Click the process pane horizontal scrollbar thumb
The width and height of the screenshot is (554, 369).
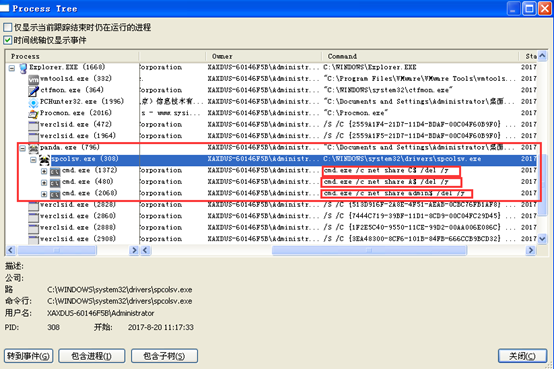[57, 250]
